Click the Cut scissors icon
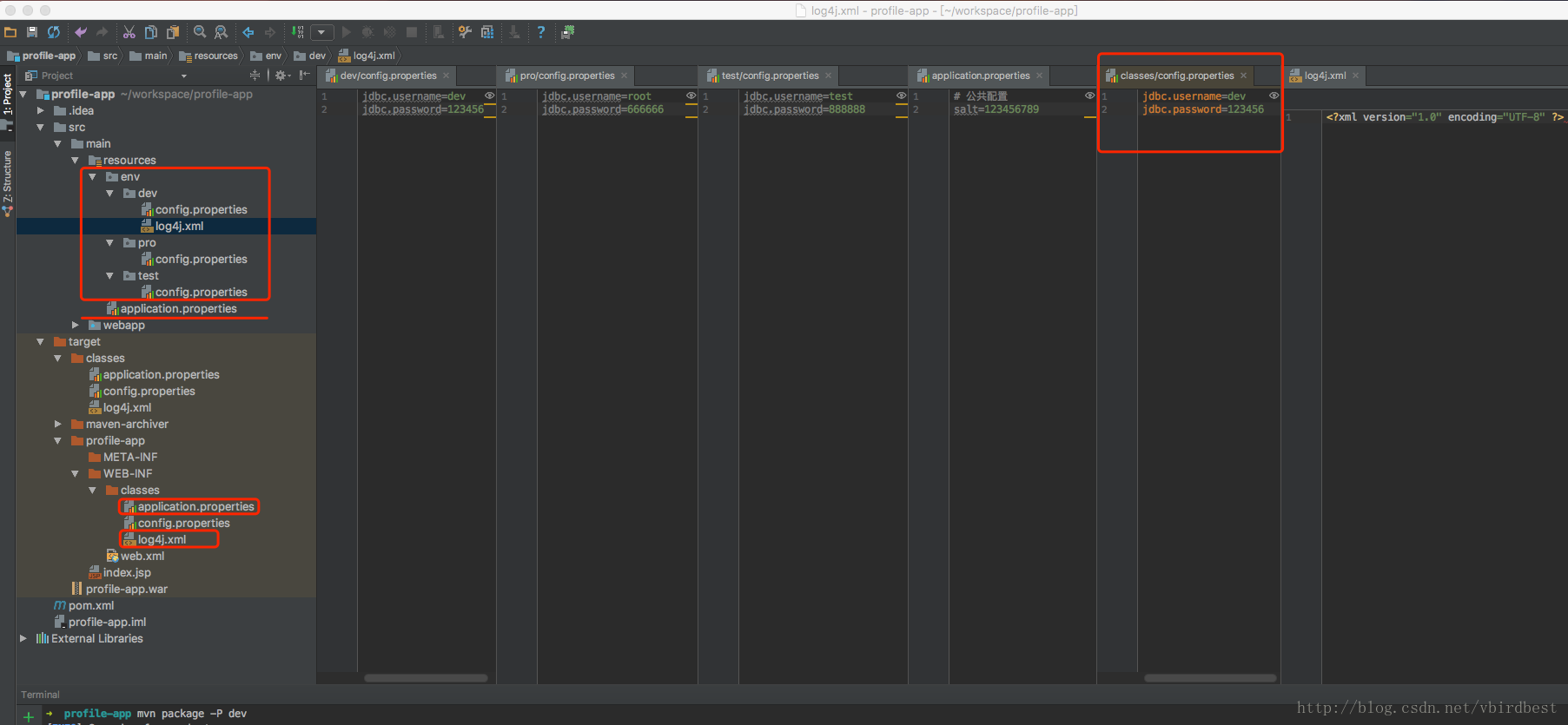The image size is (1568, 725). 129,32
